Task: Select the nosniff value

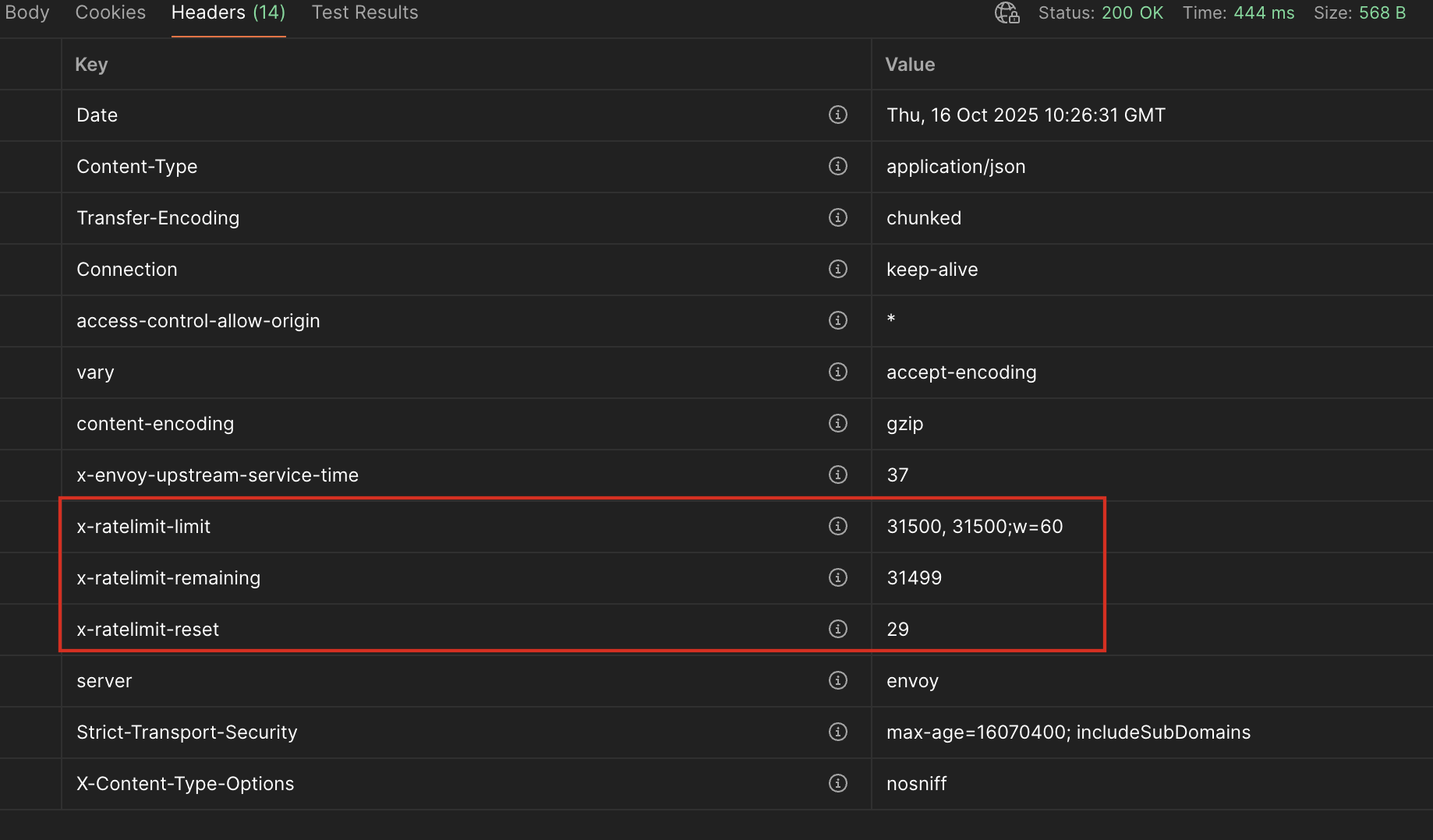Action: click(917, 784)
